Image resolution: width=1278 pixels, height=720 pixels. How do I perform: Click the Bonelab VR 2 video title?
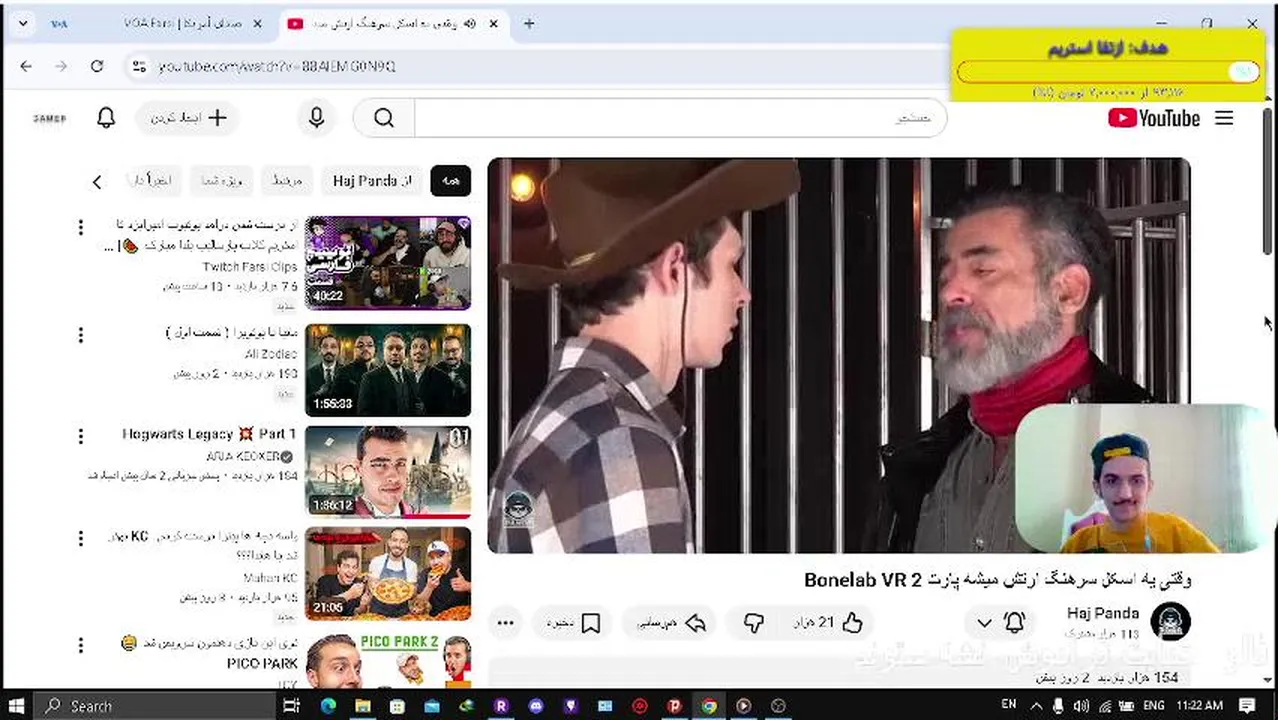[x=998, y=580]
